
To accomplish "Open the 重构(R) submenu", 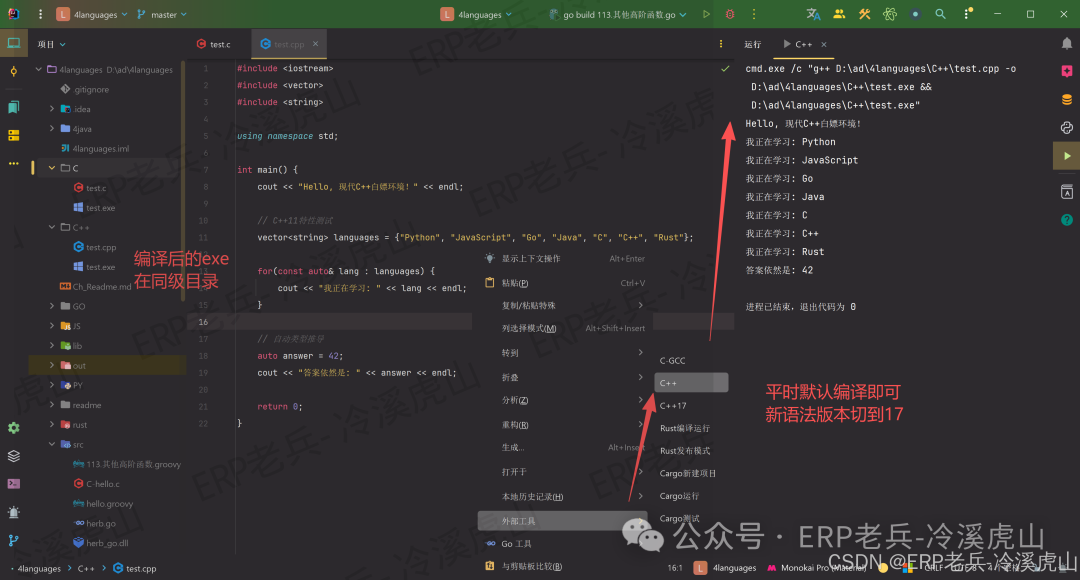I will tap(565, 425).
